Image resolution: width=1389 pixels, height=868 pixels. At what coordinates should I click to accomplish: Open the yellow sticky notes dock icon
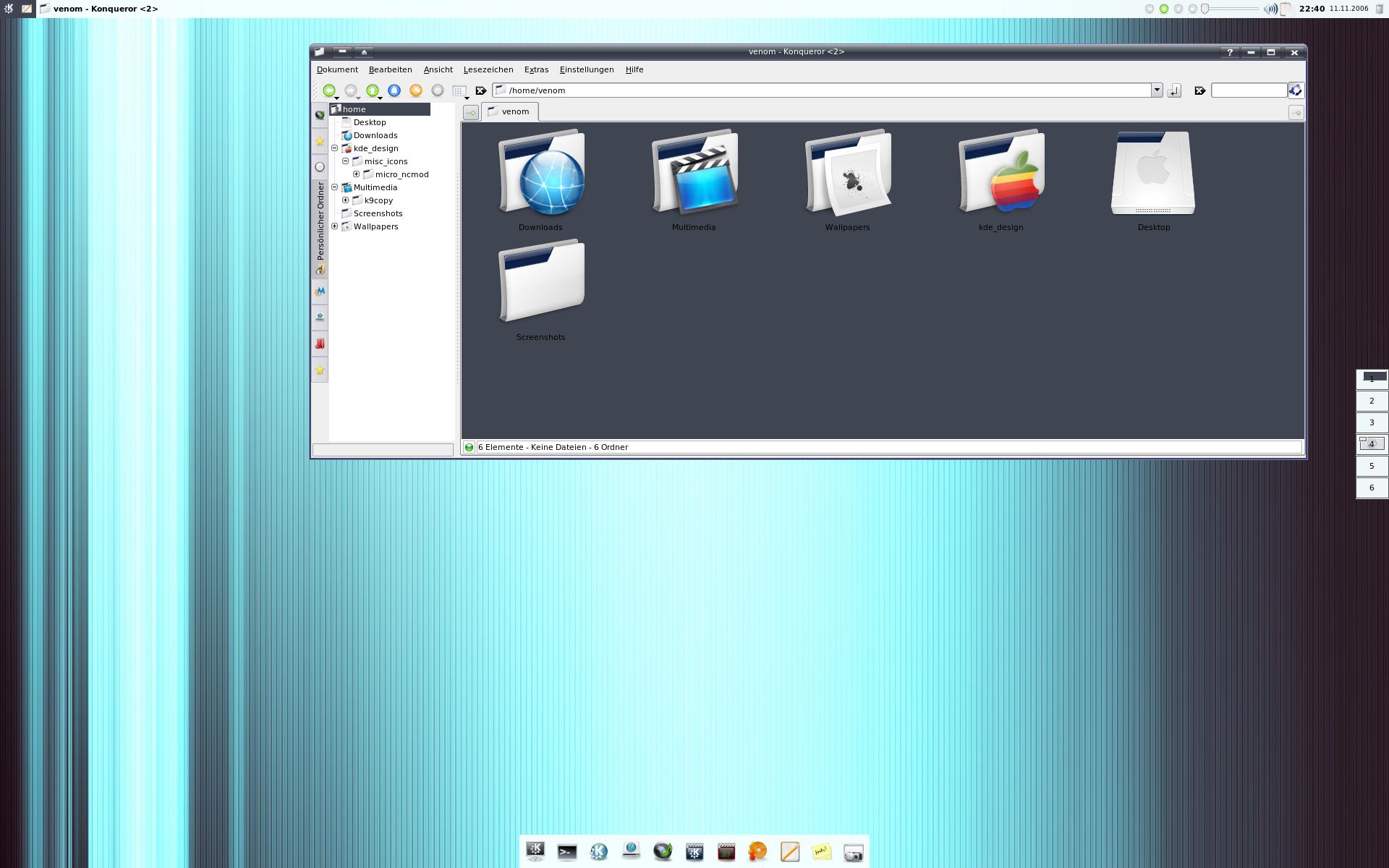coord(822,852)
